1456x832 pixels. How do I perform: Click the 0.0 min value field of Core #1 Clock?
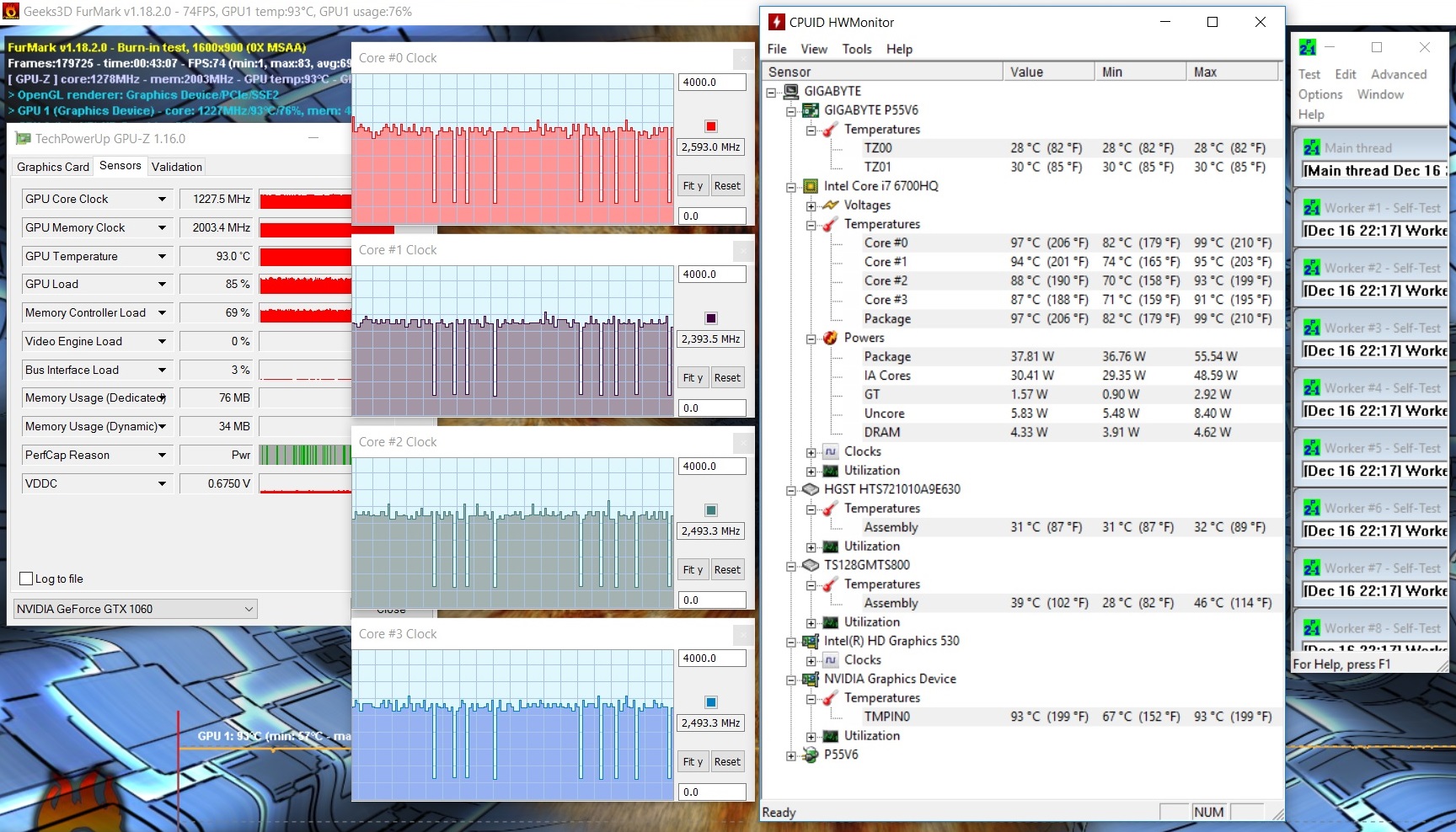[712, 408]
